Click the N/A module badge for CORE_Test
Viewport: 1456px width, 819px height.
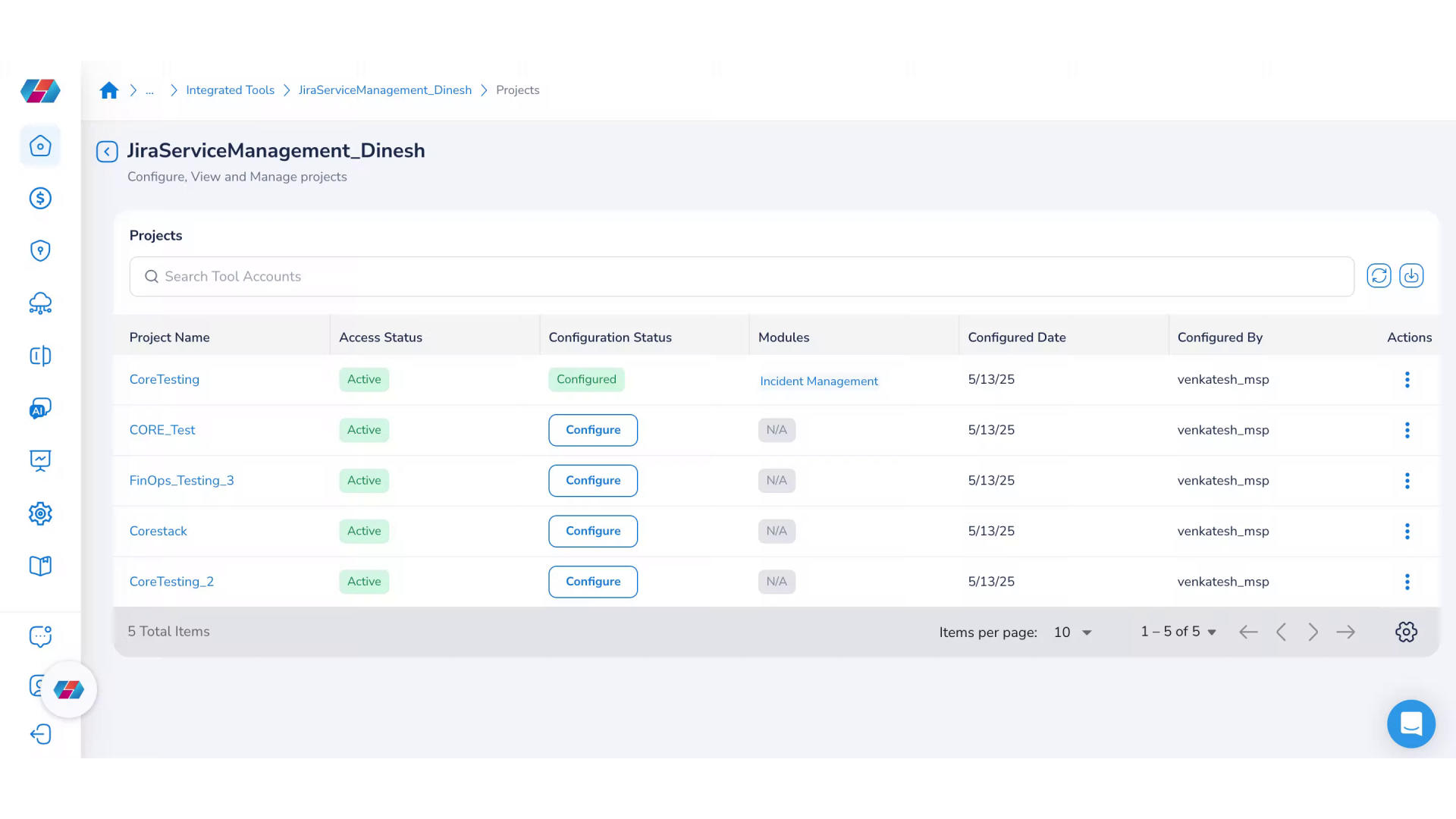coord(777,430)
